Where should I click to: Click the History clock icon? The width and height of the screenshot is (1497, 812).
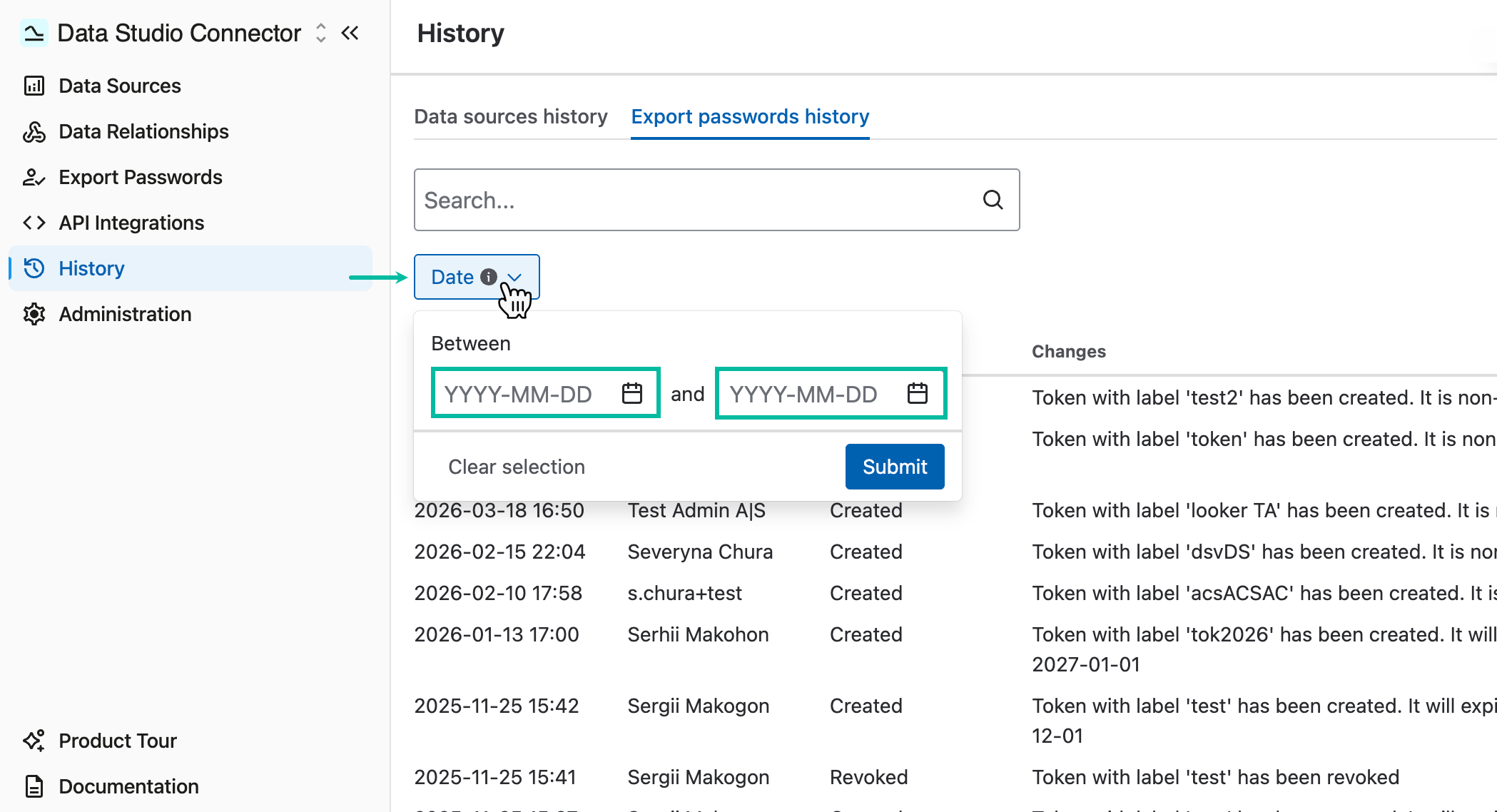[x=34, y=268]
